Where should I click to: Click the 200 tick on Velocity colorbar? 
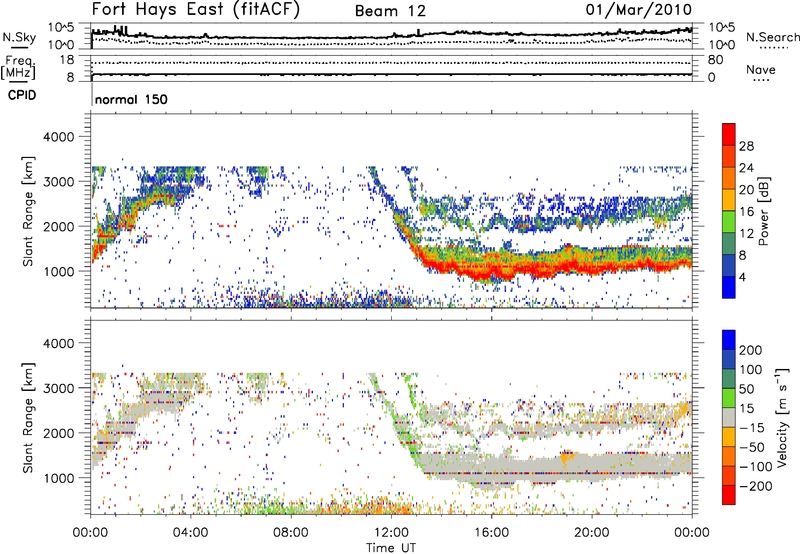751,350
